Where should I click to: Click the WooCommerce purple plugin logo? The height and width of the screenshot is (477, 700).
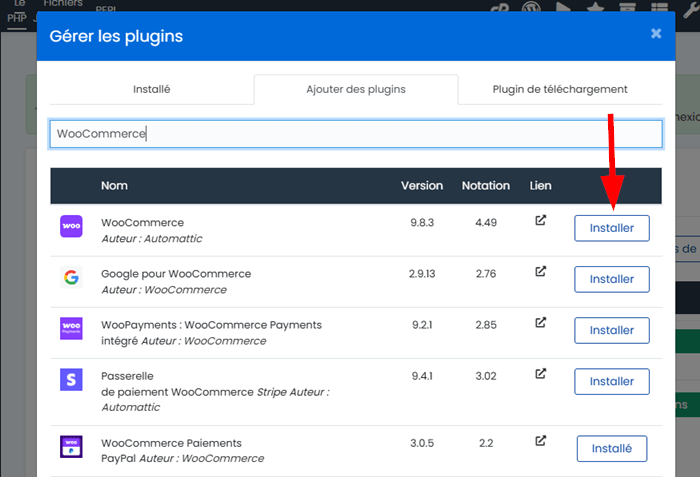71,226
